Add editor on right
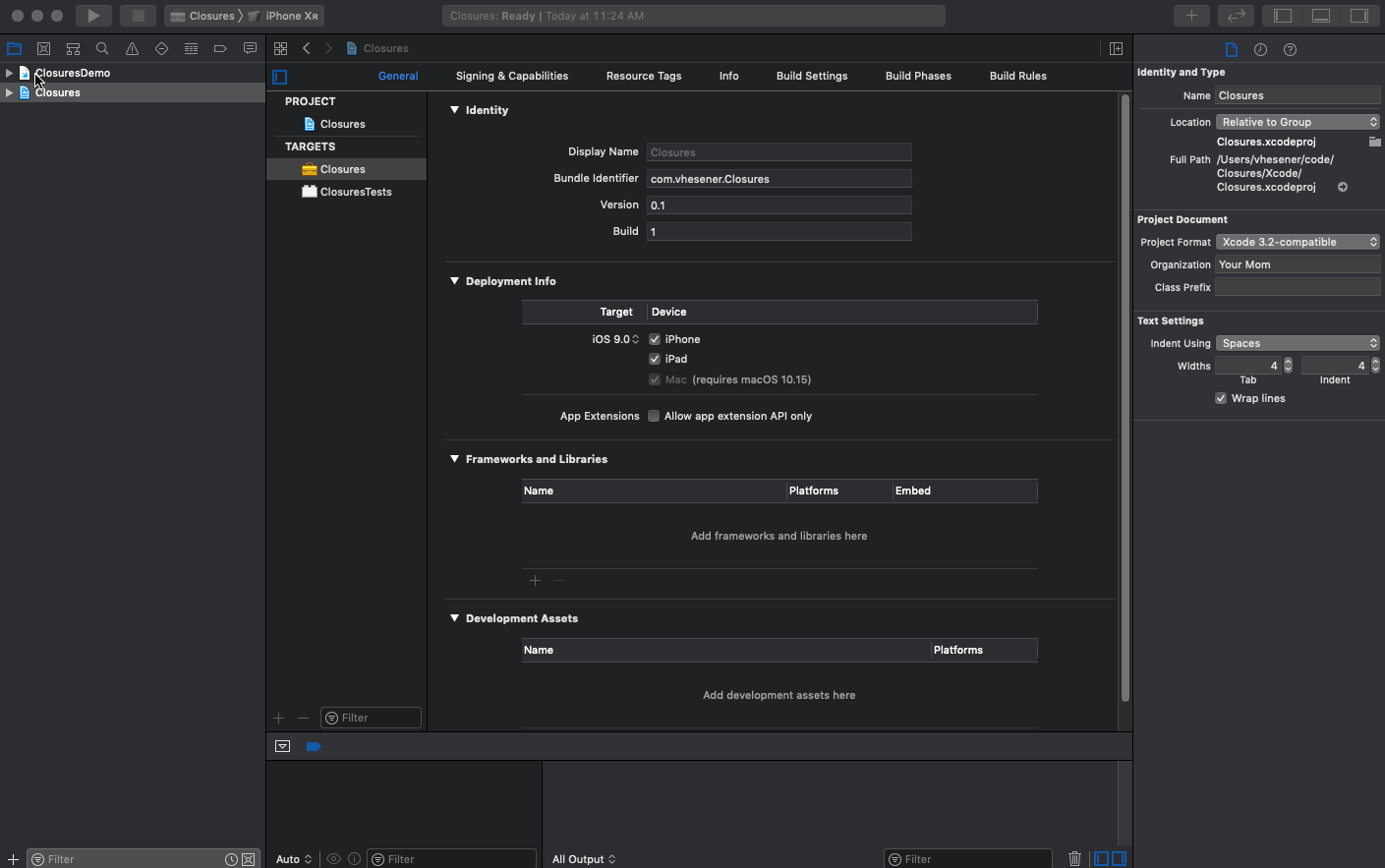This screenshot has width=1385, height=868. click(1117, 48)
